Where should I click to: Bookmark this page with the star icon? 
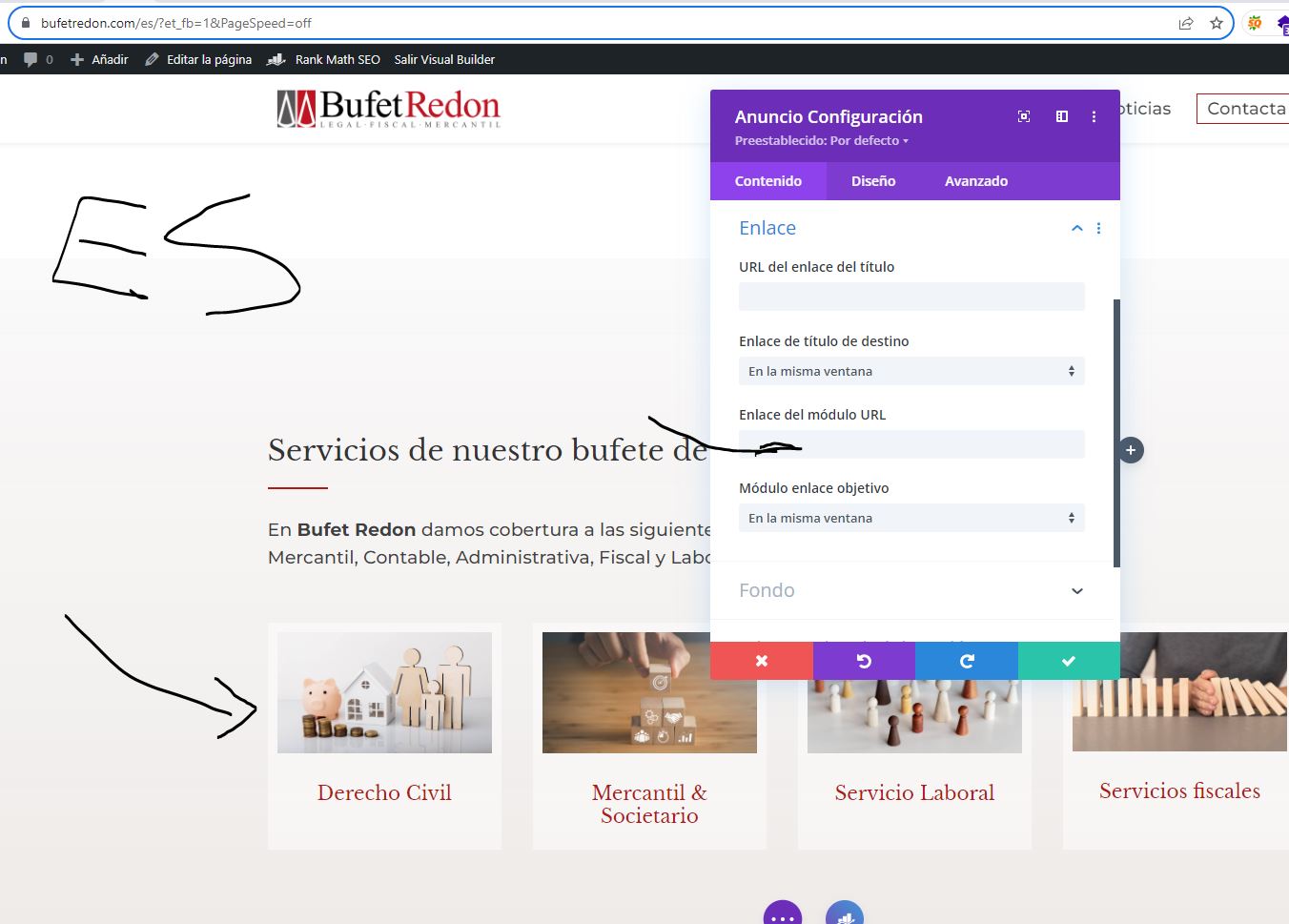tap(1217, 23)
